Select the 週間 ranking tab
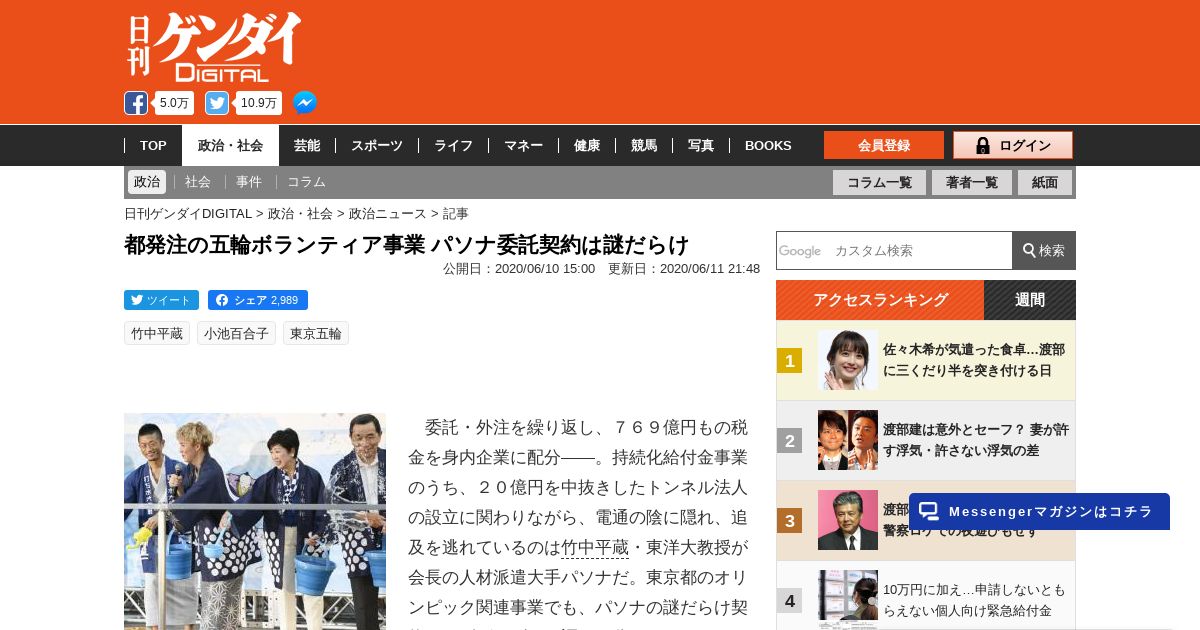This screenshot has height=630, width=1200. click(1030, 300)
